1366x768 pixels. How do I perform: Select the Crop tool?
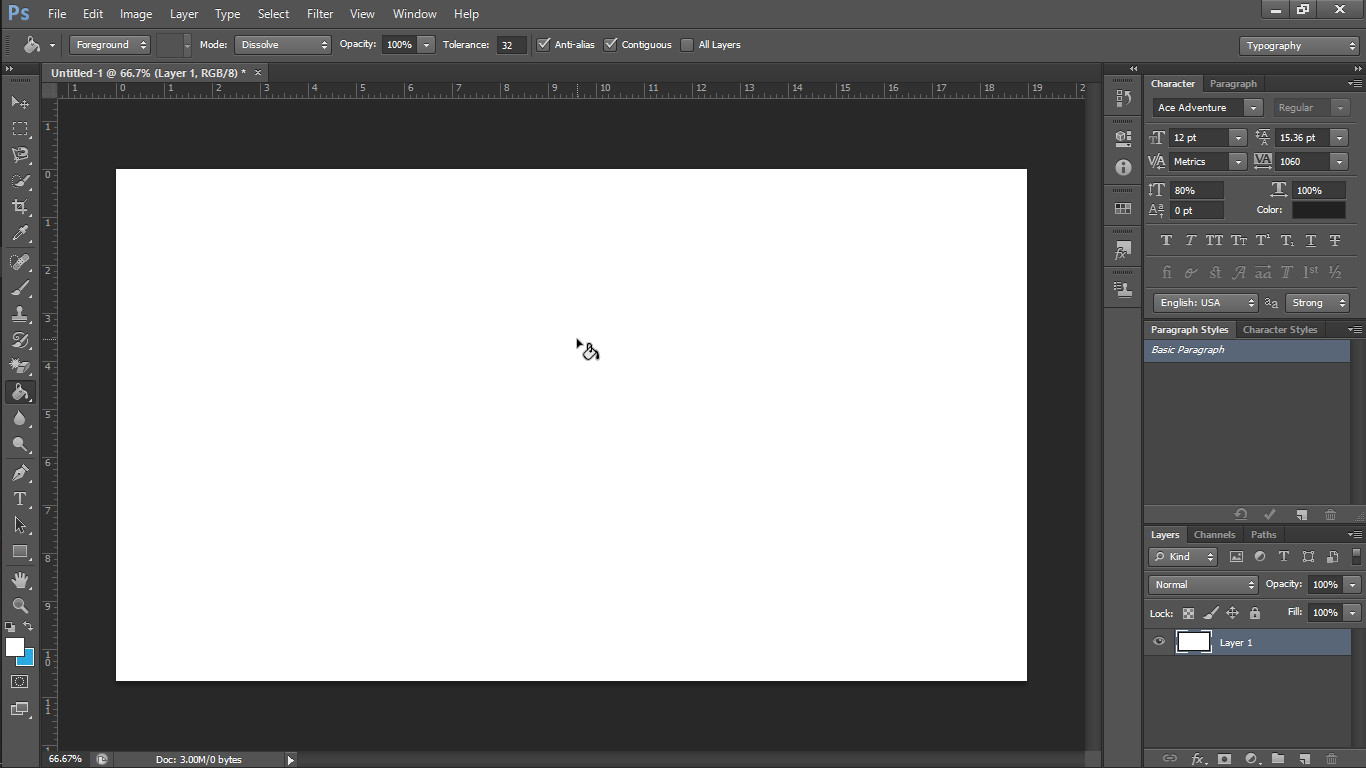pyautogui.click(x=20, y=207)
